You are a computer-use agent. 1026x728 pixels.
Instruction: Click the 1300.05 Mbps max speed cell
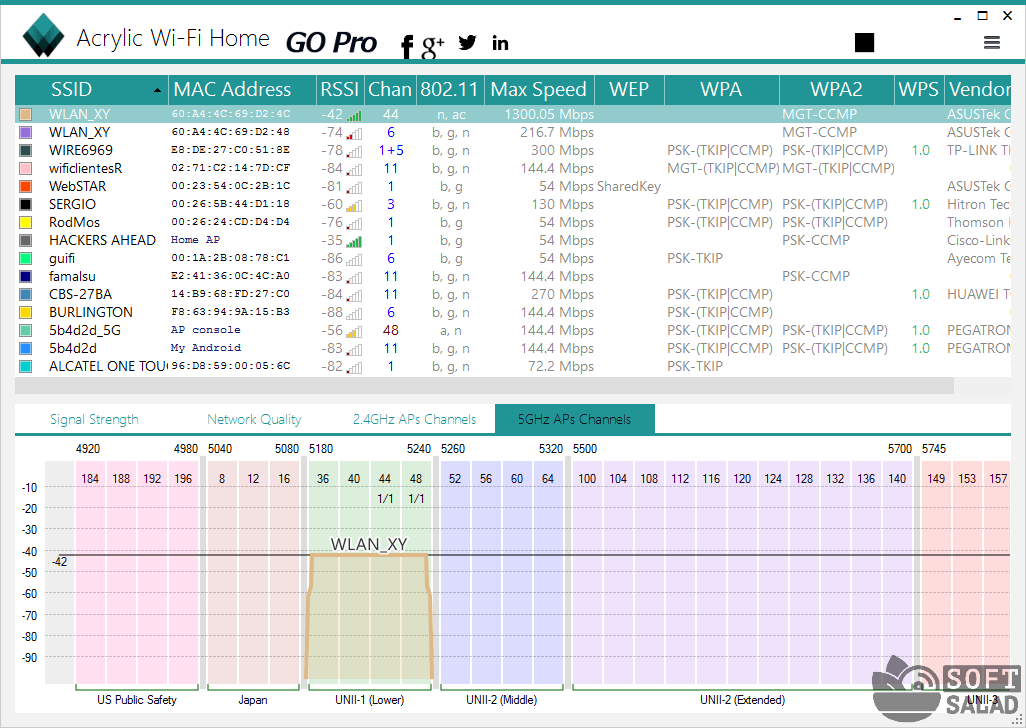coord(549,114)
